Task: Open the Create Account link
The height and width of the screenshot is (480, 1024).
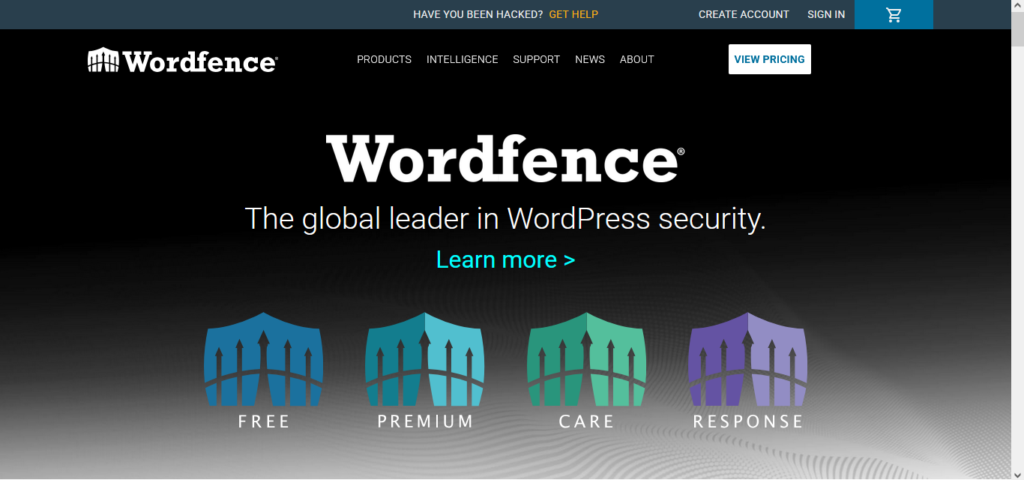Action: click(x=744, y=14)
